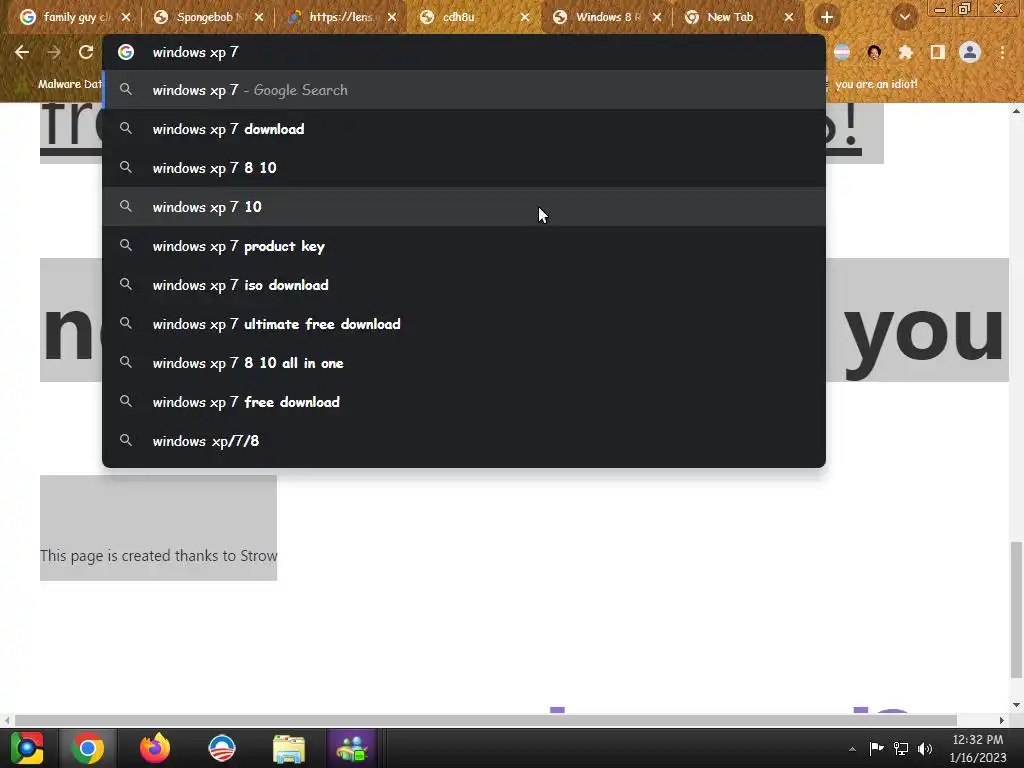Close the New Tab tab
1024x768 pixels.
pos(789,18)
